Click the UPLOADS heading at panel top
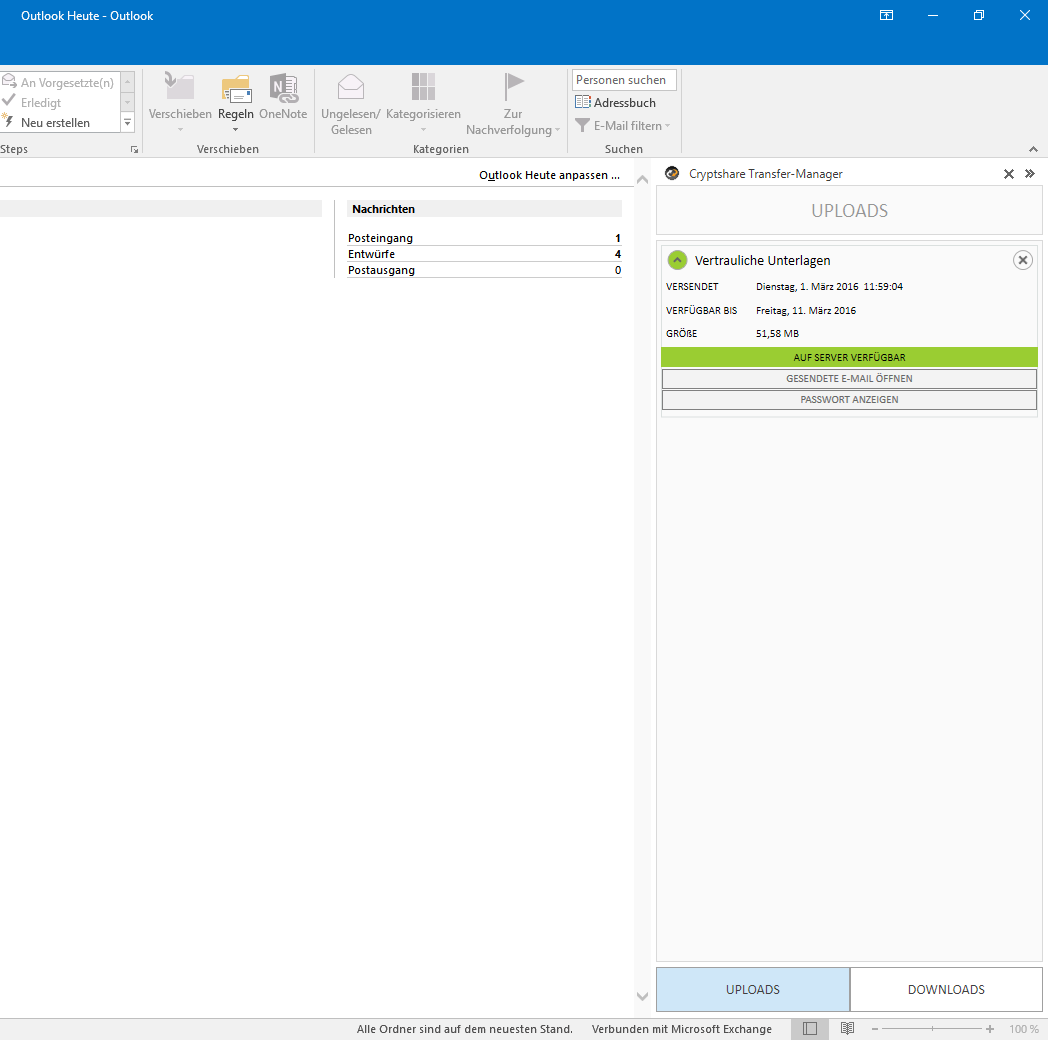The width and height of the screenshot is (1048, 1040). (x=849, y=211)
